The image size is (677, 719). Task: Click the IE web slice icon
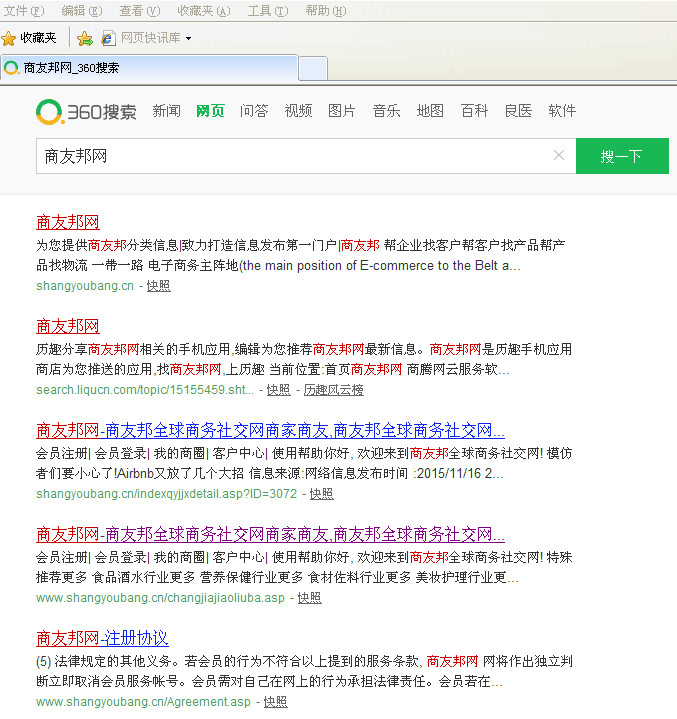point(108,39)
